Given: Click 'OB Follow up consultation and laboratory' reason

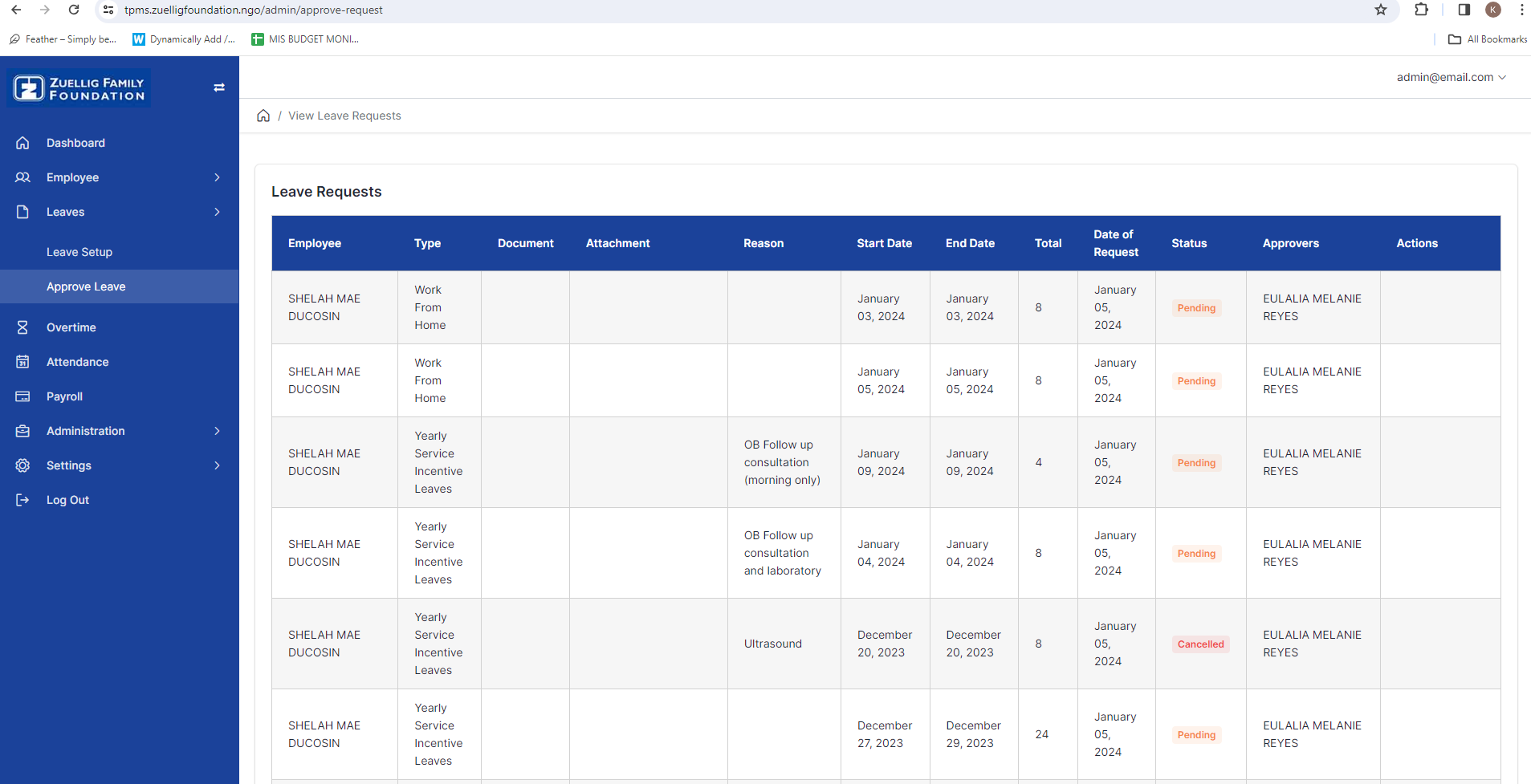Looking at the screenshot, I should (783, 553).
